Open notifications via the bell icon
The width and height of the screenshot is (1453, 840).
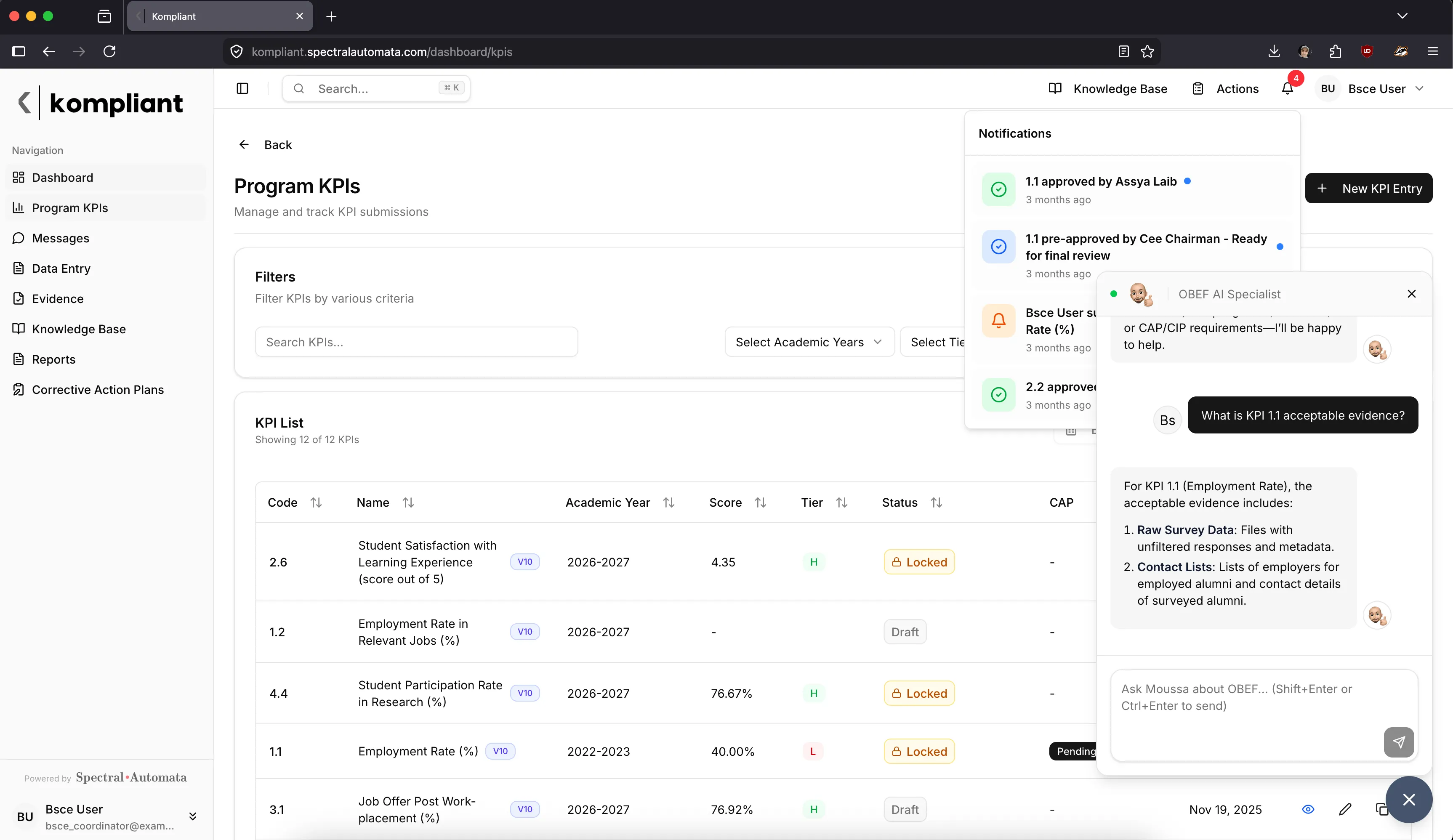pos(1288,88)
